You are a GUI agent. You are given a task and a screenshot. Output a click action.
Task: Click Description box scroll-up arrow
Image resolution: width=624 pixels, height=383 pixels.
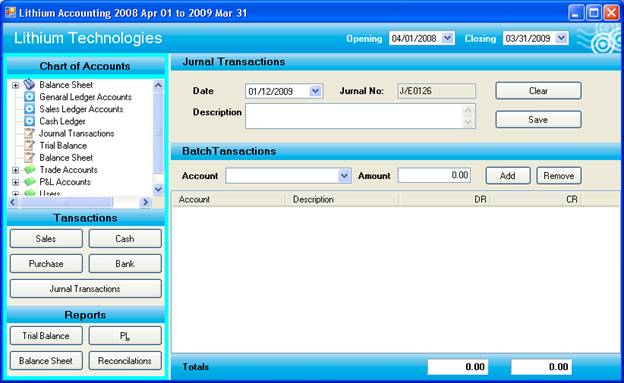468,110
